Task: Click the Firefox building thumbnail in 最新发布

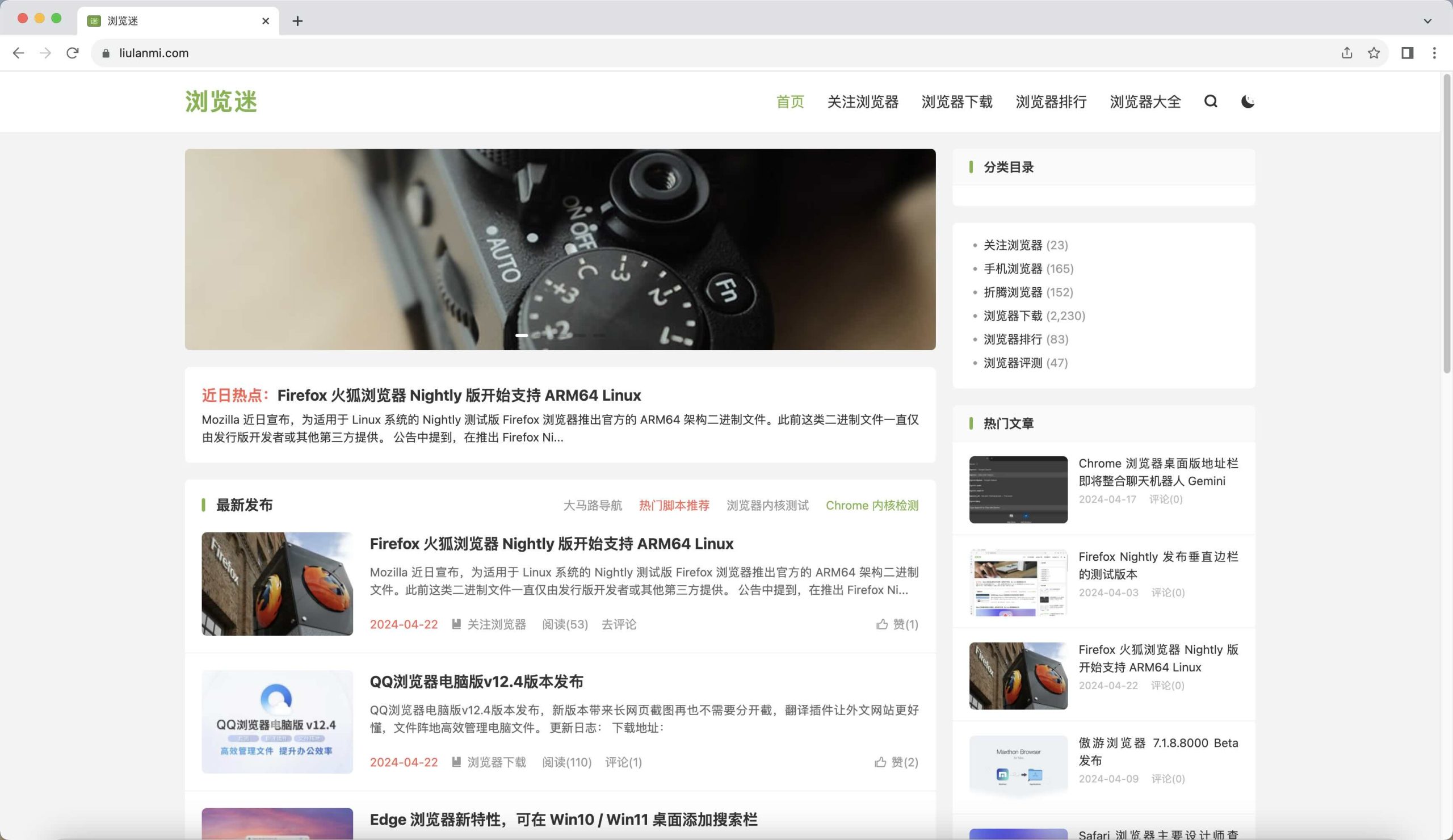Action: click(x=278, y=584)
